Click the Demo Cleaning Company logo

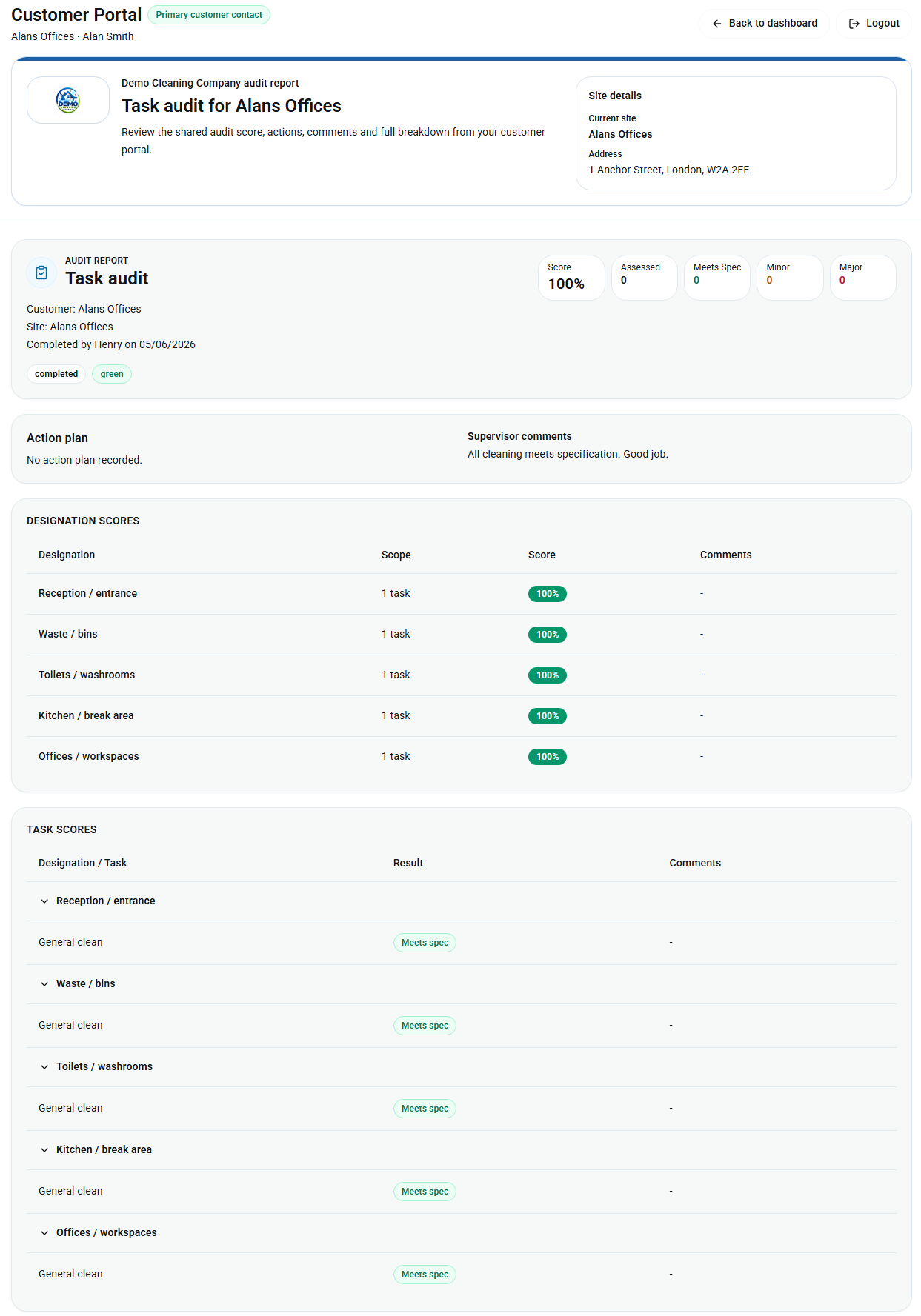(68, 100)
